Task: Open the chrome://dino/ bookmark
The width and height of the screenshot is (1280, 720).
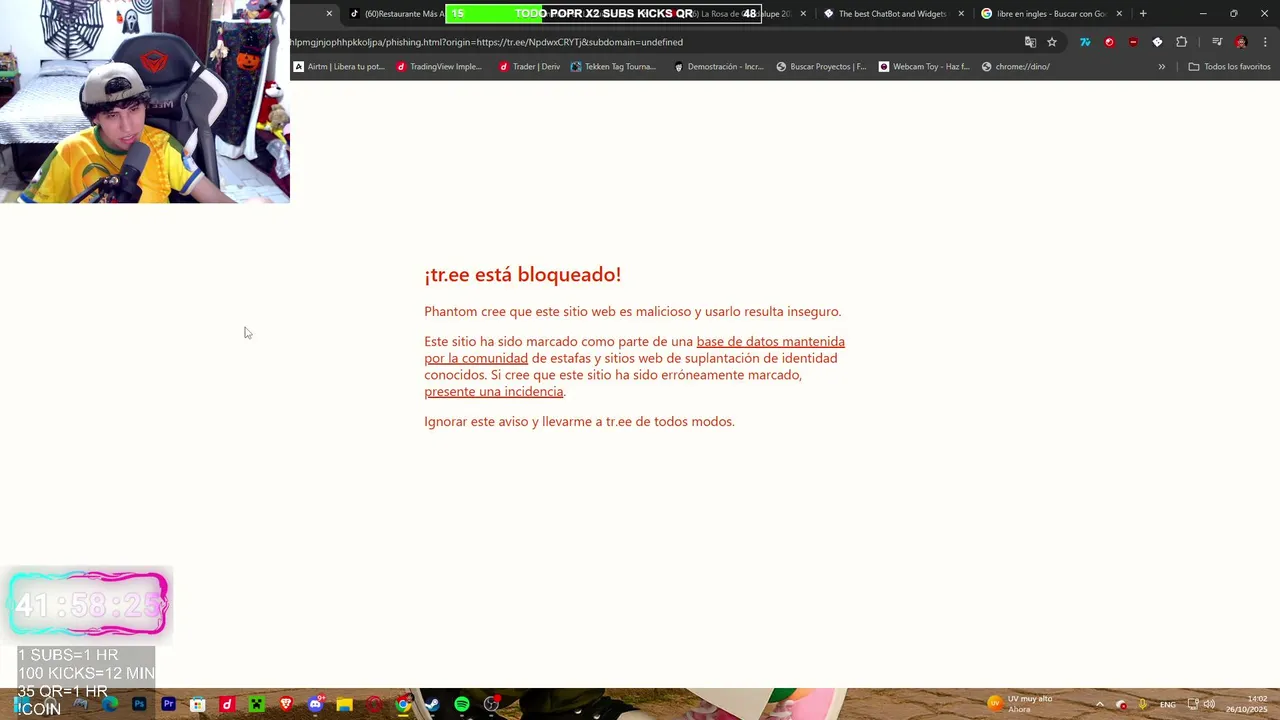Action: point(1015,67)
